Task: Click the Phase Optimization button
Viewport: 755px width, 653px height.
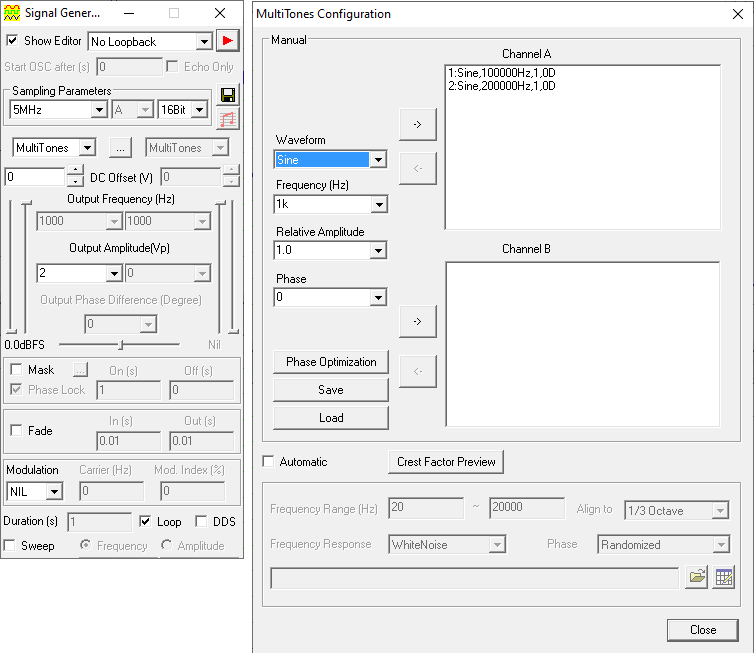Action: click(331, 362)
